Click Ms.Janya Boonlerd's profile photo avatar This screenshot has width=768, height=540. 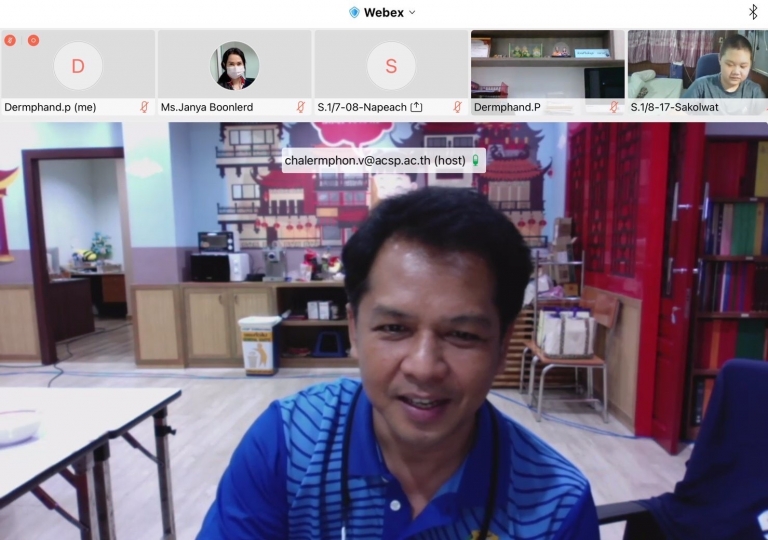(235, 66)
